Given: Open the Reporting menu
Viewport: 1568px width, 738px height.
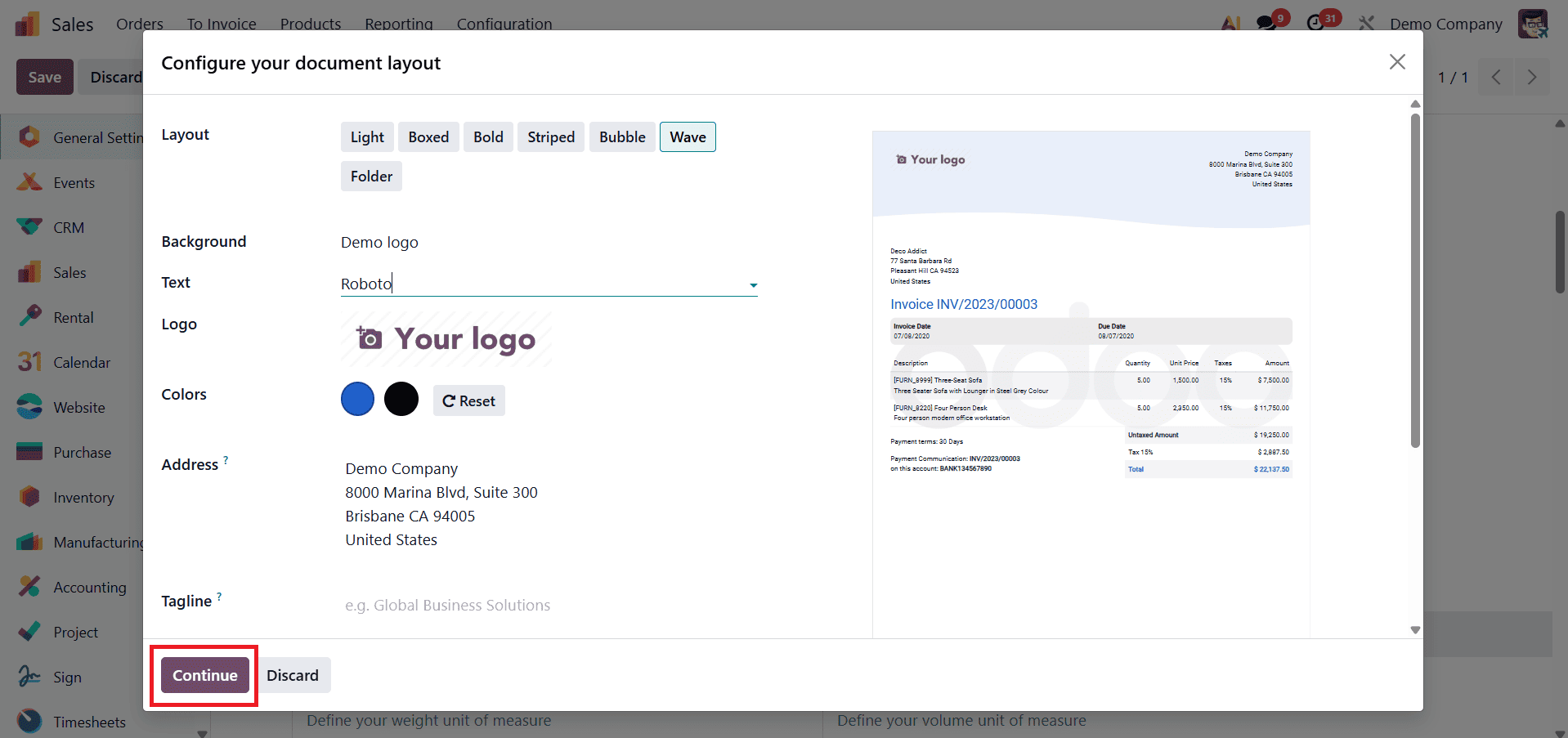Looking at the screenshot, I should click(x=398, y=24).
